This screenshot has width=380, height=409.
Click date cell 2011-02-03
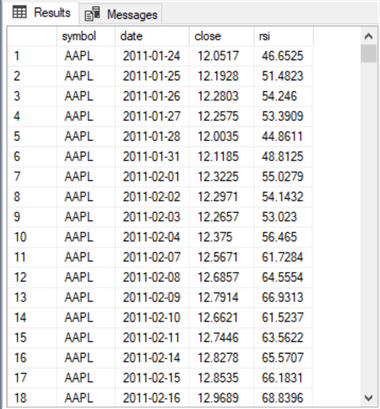coord(152,217)
